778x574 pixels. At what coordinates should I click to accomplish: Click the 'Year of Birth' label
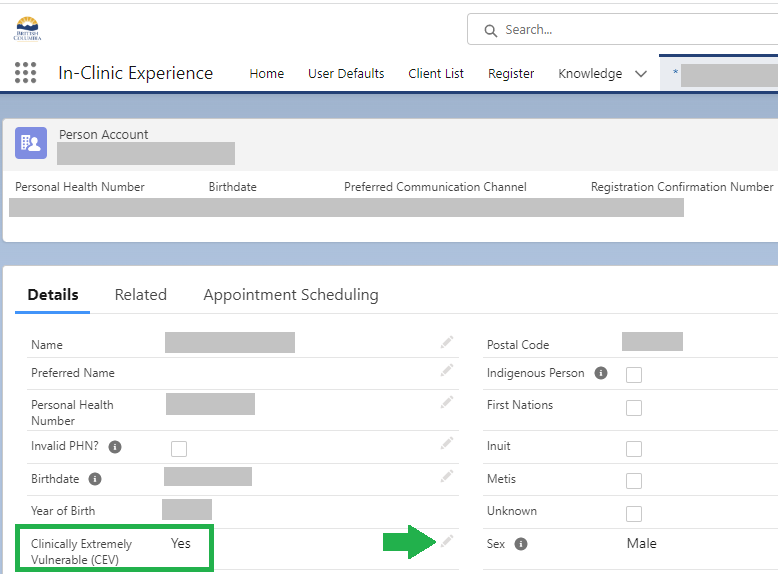pos(63,511)
